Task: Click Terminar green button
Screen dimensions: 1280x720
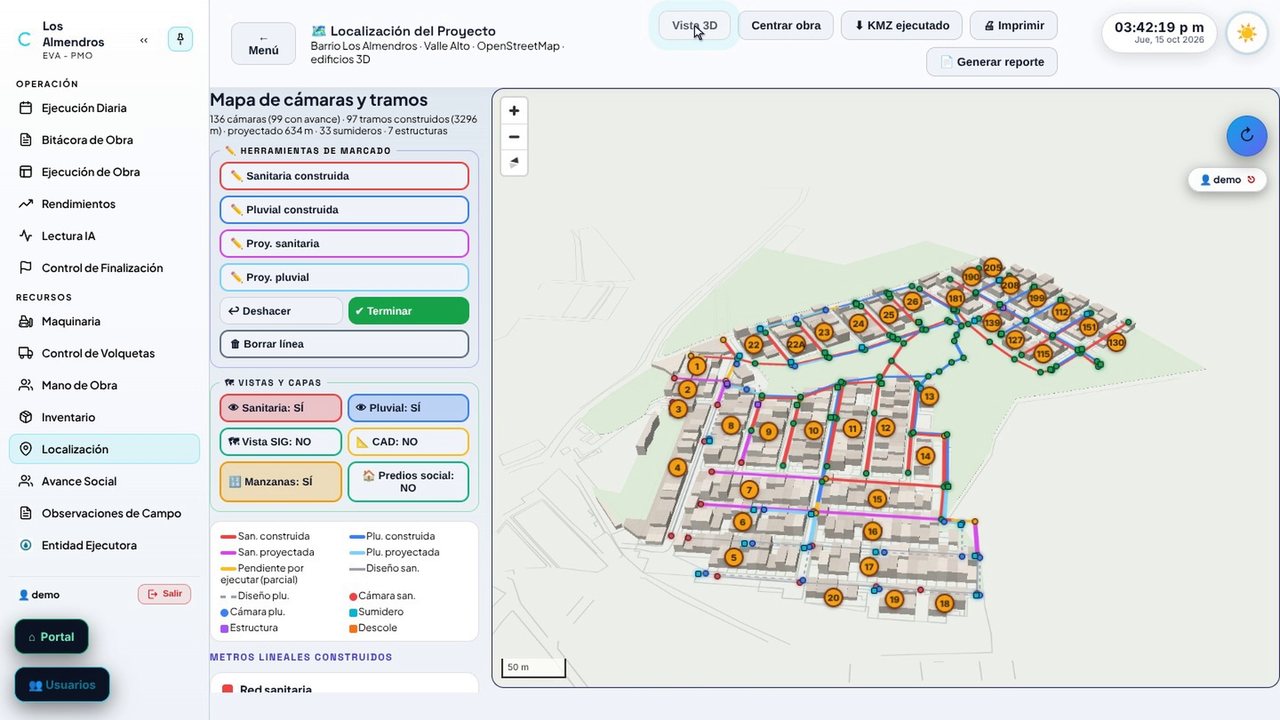Action: click(x=408, y=311)
